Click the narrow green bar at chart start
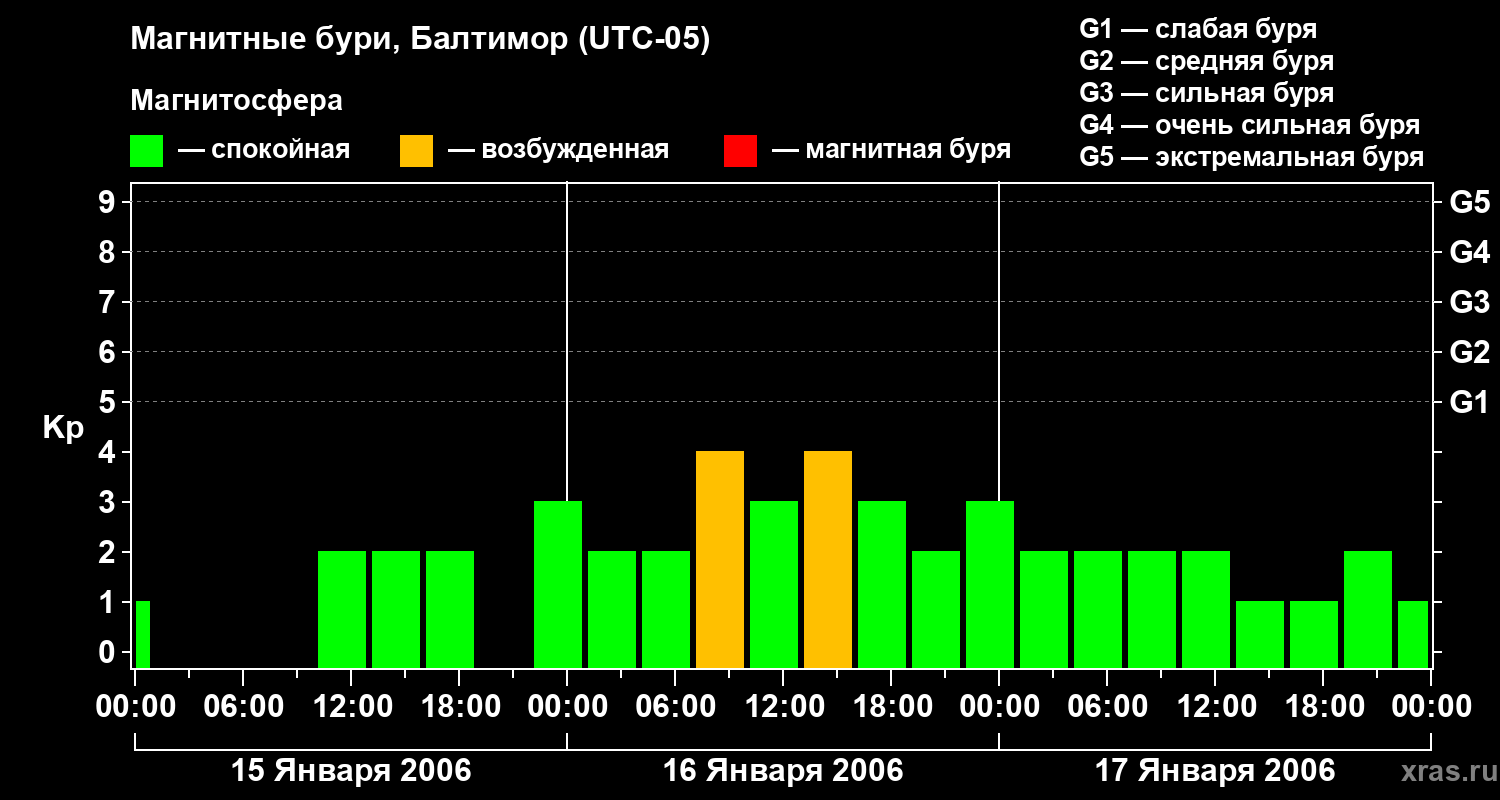Image resolution: width=1500 pixels, height=800 pixels. 143,635
